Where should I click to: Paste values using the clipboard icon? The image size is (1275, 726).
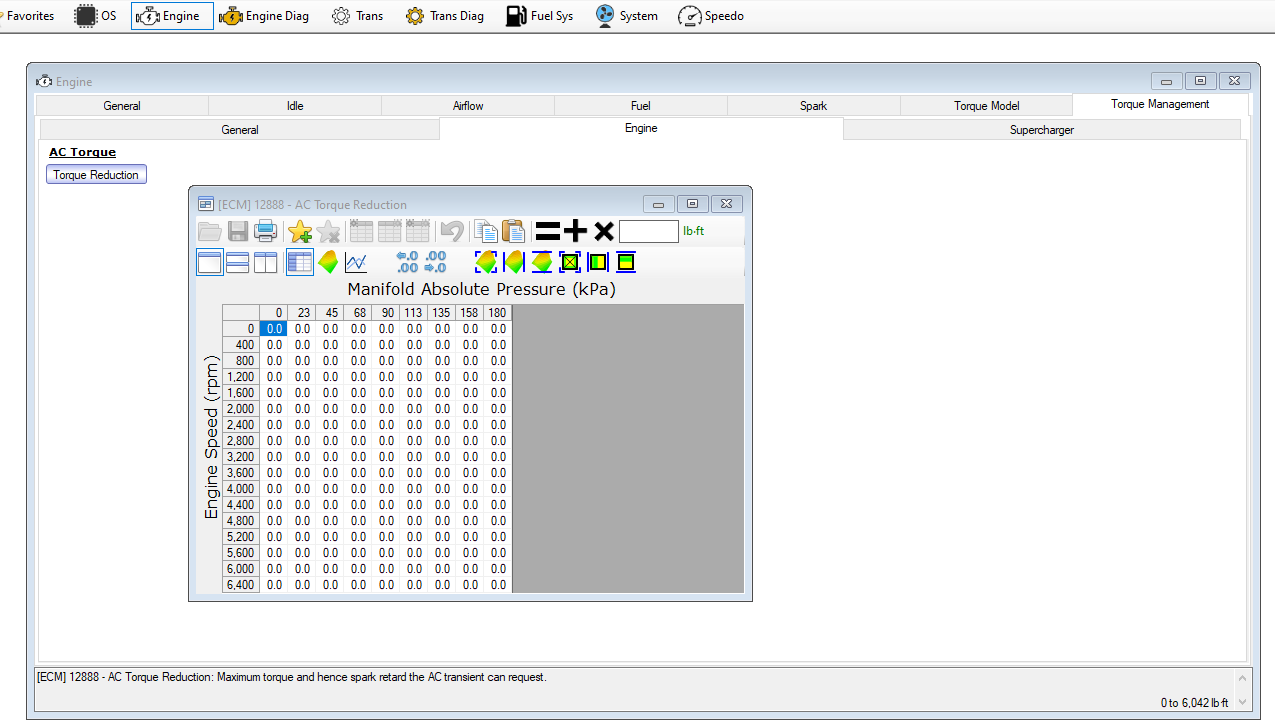(x=513, y=231)
